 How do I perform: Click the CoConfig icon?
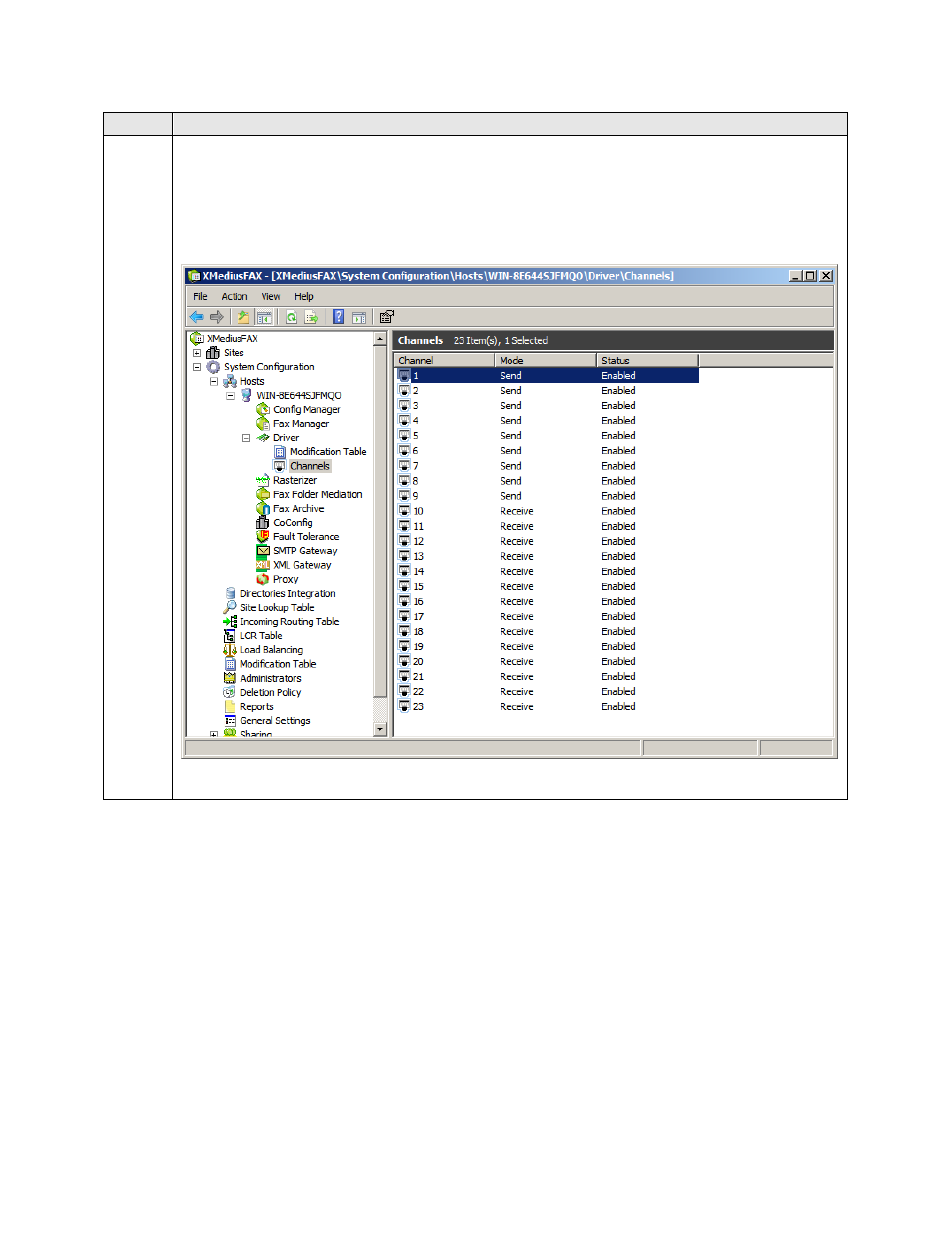point(263,523)
